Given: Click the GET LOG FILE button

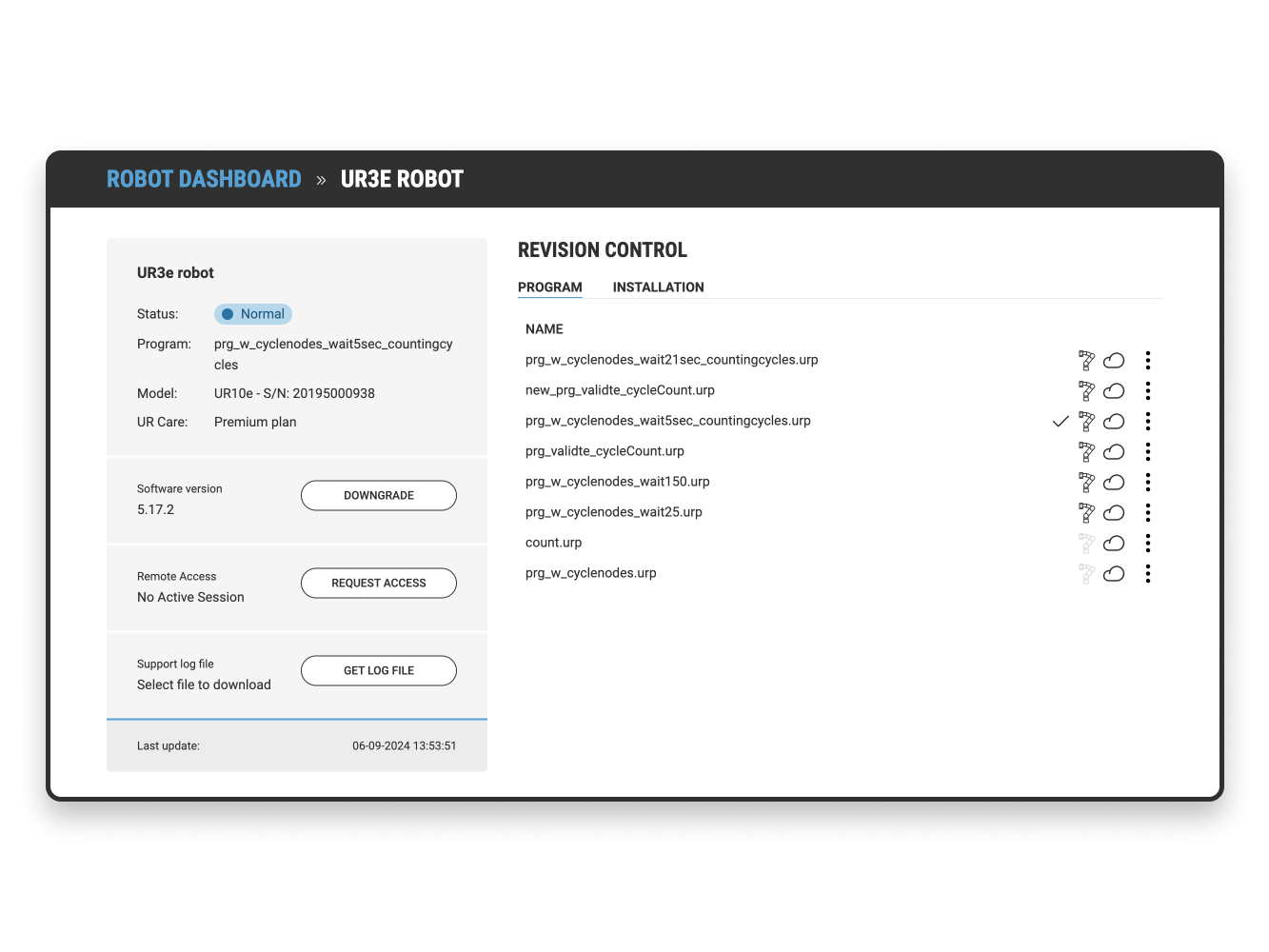Looking at the screenshot, I should (379, 670).
